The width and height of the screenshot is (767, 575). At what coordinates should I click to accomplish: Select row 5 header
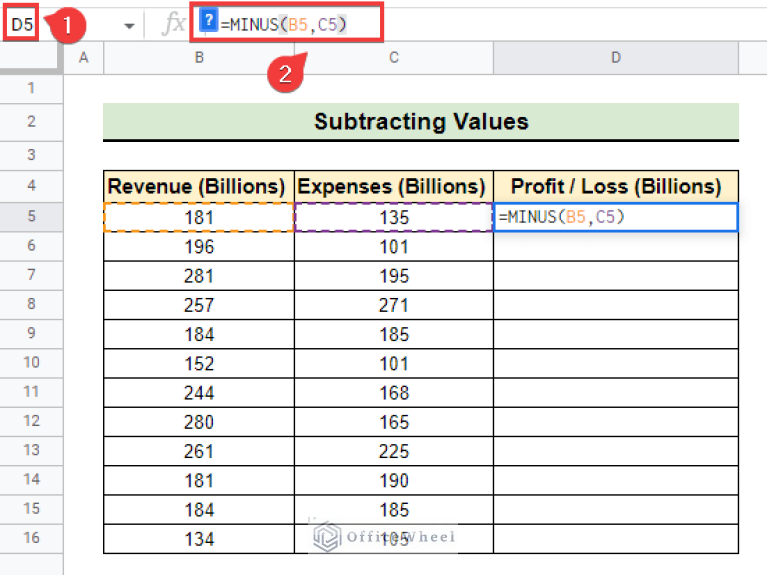[x=31, y=217]
